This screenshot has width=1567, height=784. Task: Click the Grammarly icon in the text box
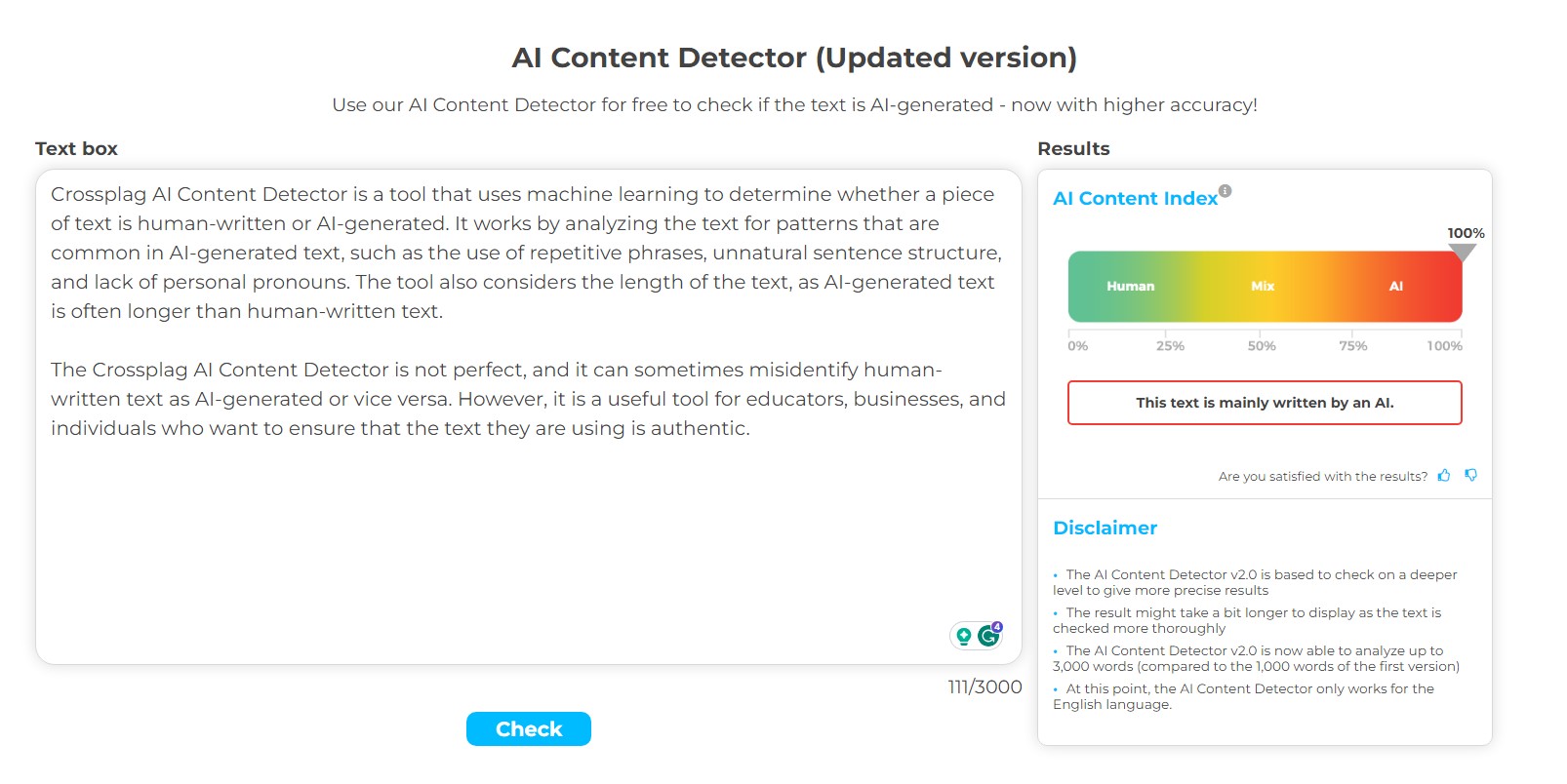pyautogui.click(x=989, y=635)
